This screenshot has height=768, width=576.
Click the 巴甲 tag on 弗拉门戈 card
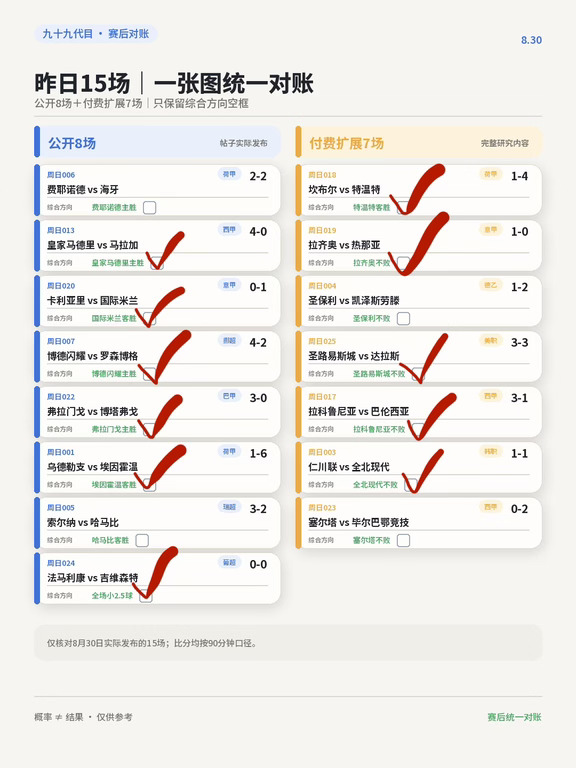(229, 396)
